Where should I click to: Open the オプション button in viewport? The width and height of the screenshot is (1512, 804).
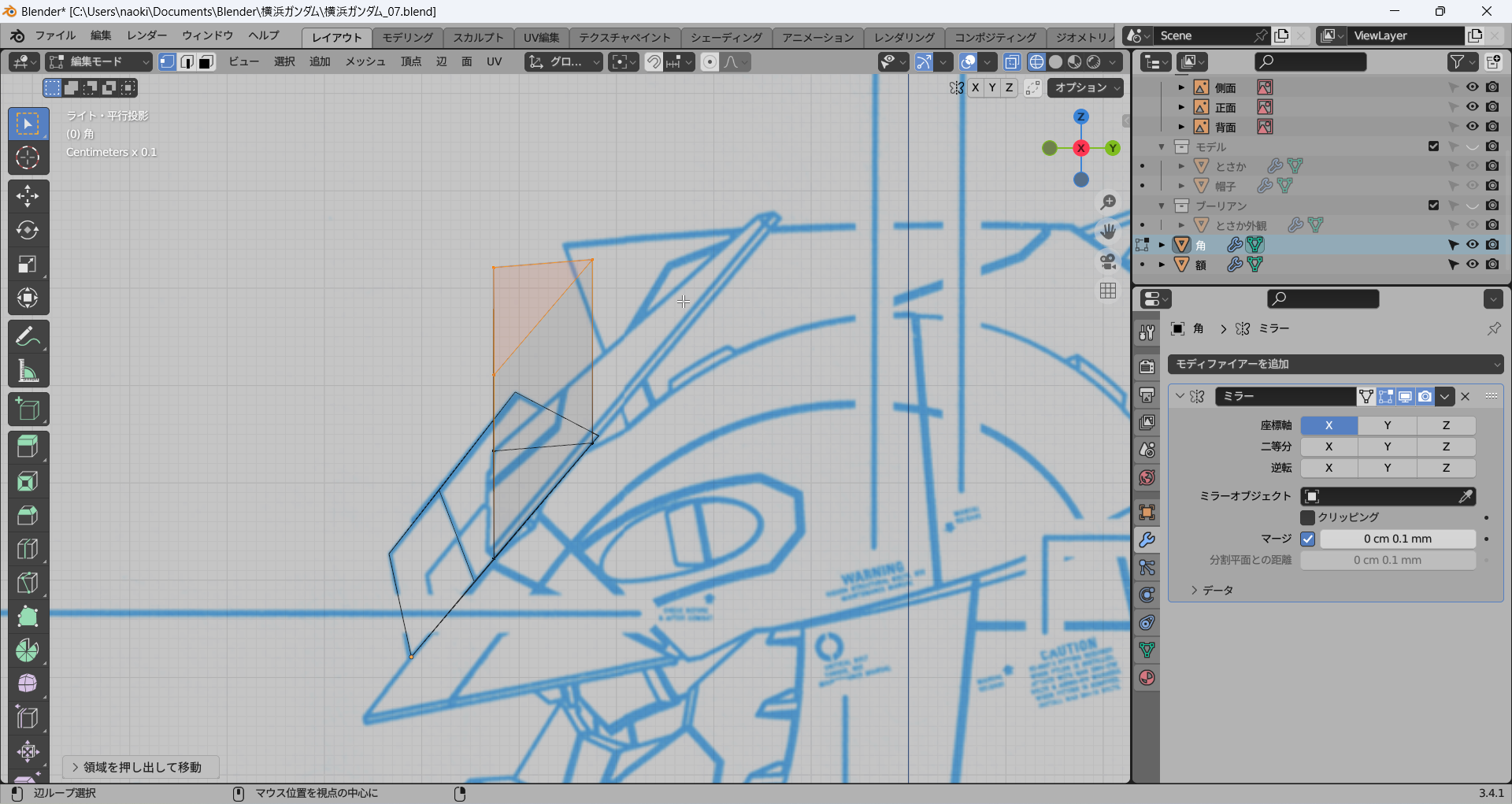1084,87
